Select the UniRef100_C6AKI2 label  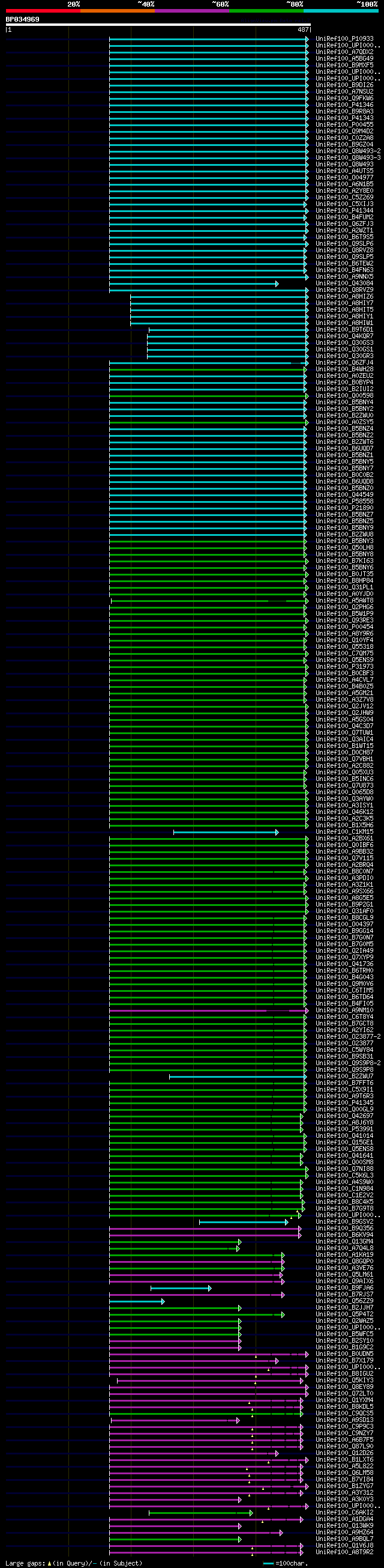(x=344, y=1512)
